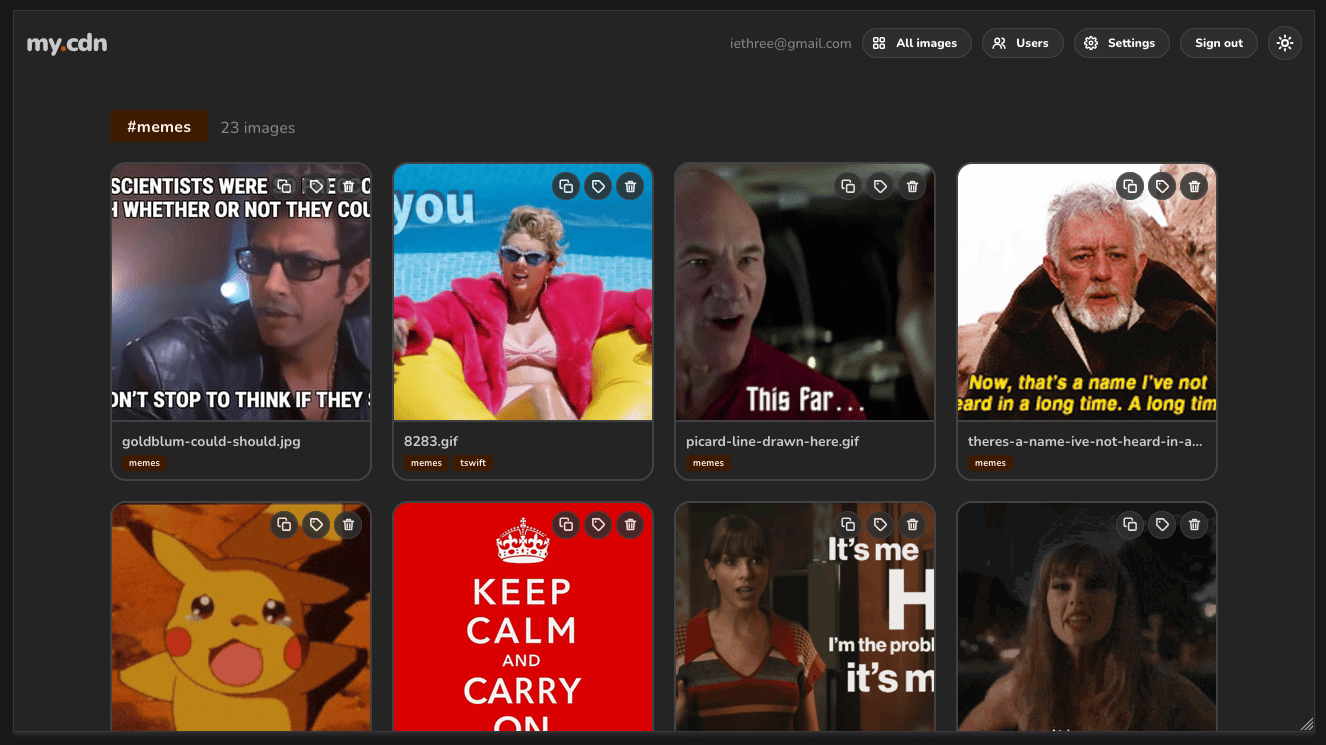Viewport: 1326px width, 745px height.
Task: Click memes tag under goldblum-could-should.jpg
Action: pos(144,463)
